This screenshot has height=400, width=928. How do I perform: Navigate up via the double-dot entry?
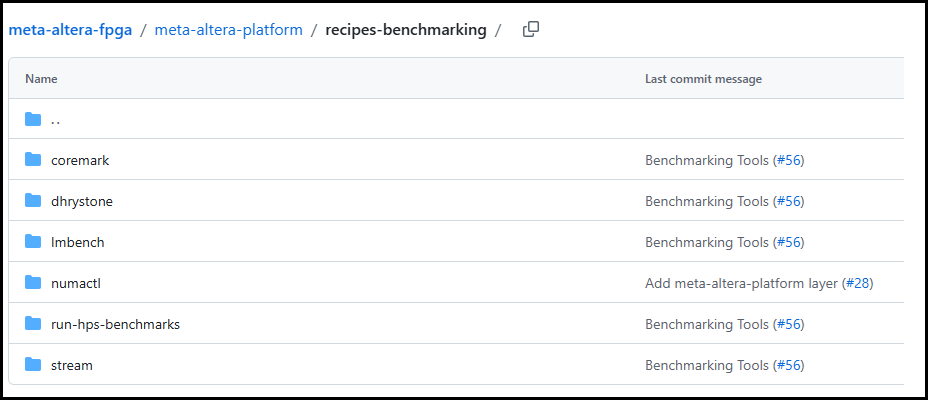(x=56, y=120)
